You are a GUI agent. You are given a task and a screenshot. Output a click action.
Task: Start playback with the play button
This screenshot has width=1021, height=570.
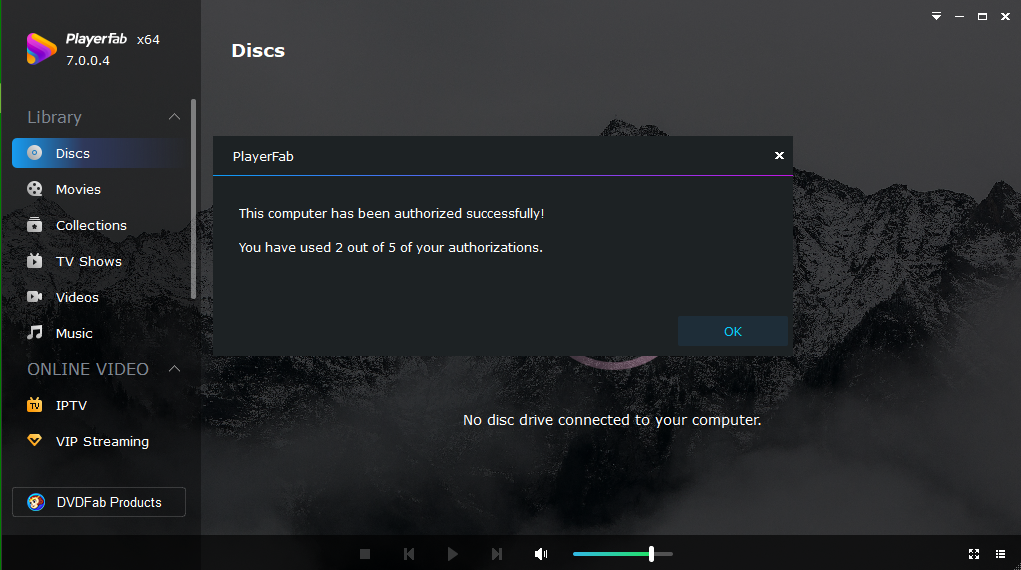pos(453,554)
